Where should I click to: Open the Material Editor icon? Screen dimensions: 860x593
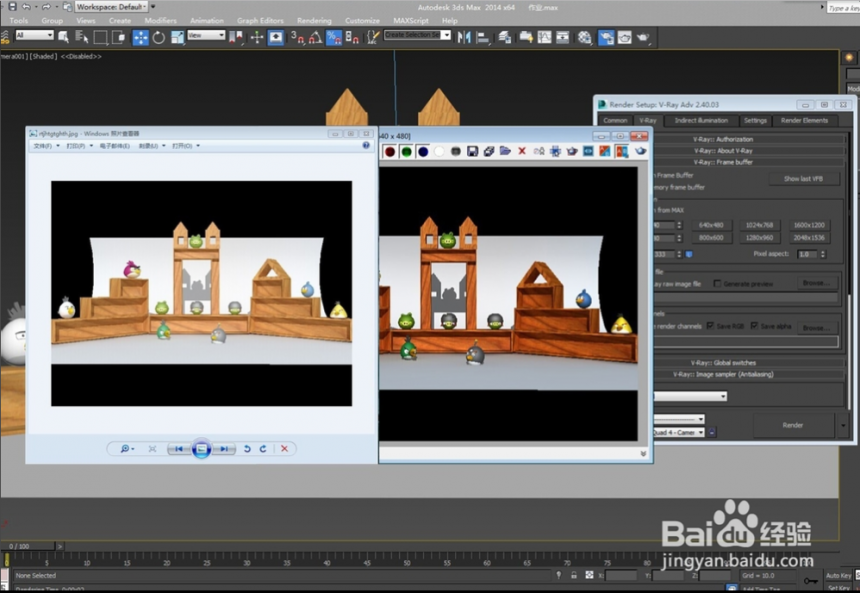(585, 37)
